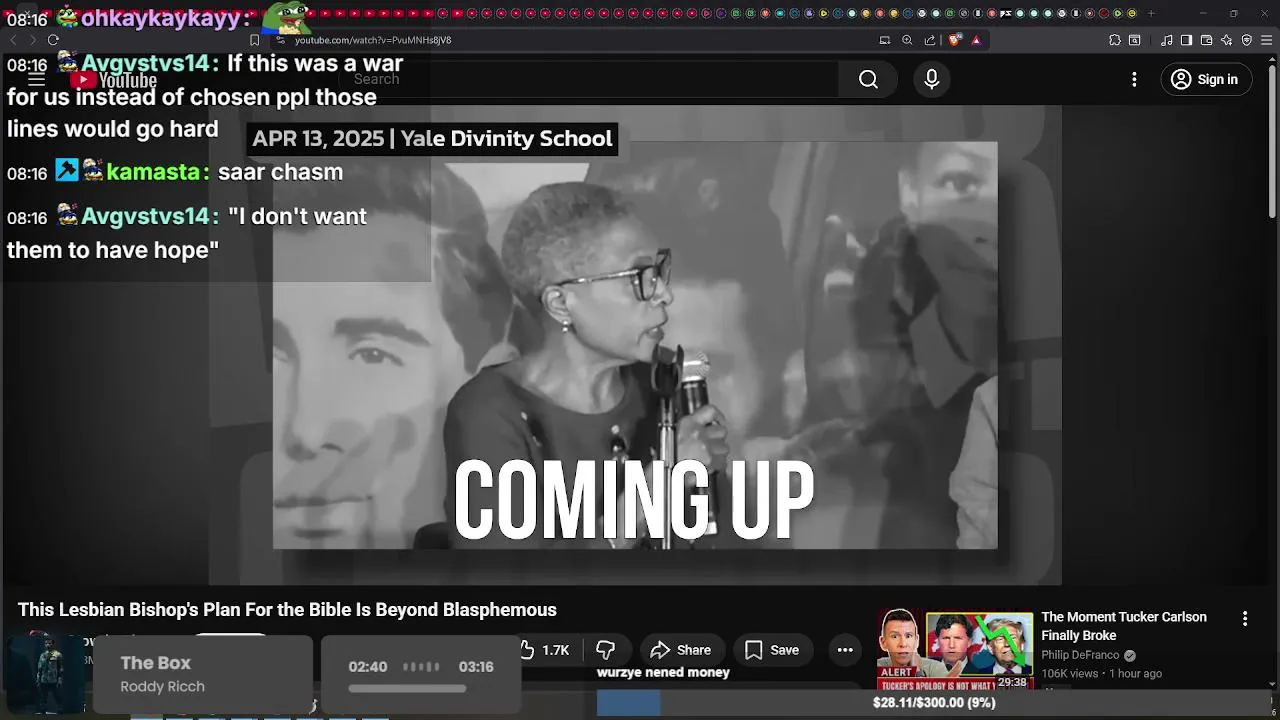Click The Box album art thumbnail
1280x720 pixels.
pos(44,674)
